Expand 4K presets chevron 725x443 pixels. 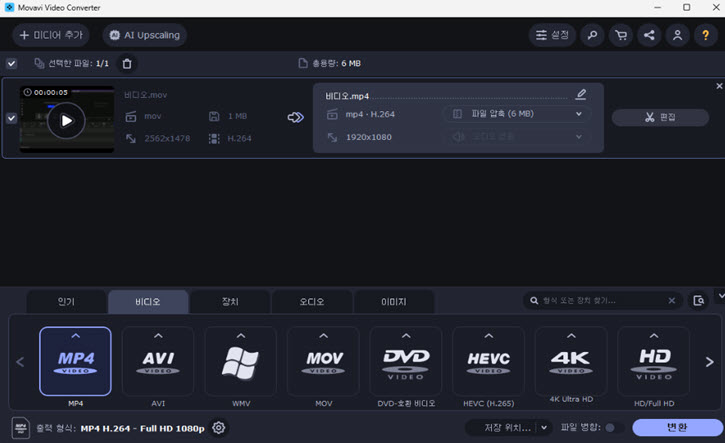[571, 336]
